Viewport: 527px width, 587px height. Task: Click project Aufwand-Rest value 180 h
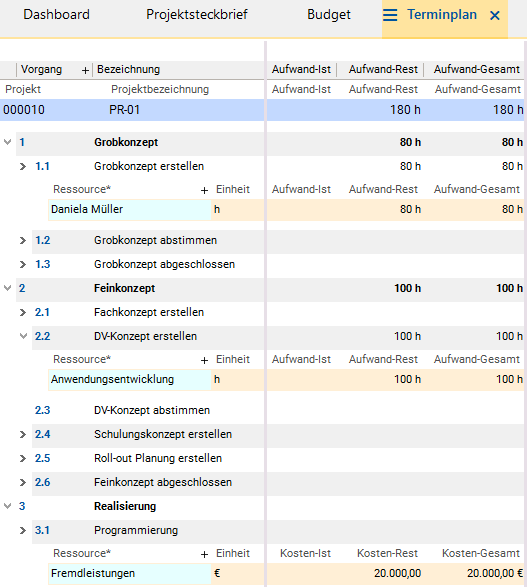(x=405, y=110)
